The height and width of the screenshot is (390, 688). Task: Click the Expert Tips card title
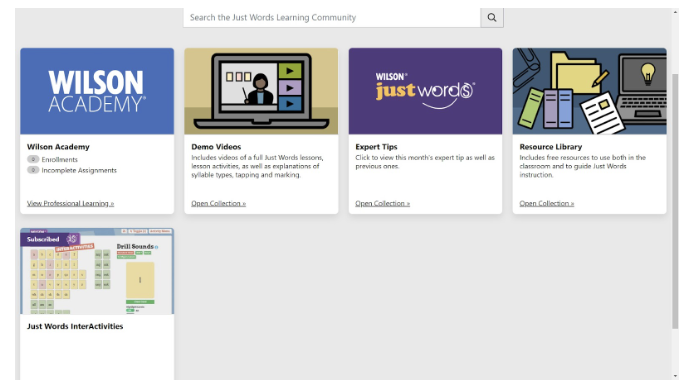click(x=376, y=147)
